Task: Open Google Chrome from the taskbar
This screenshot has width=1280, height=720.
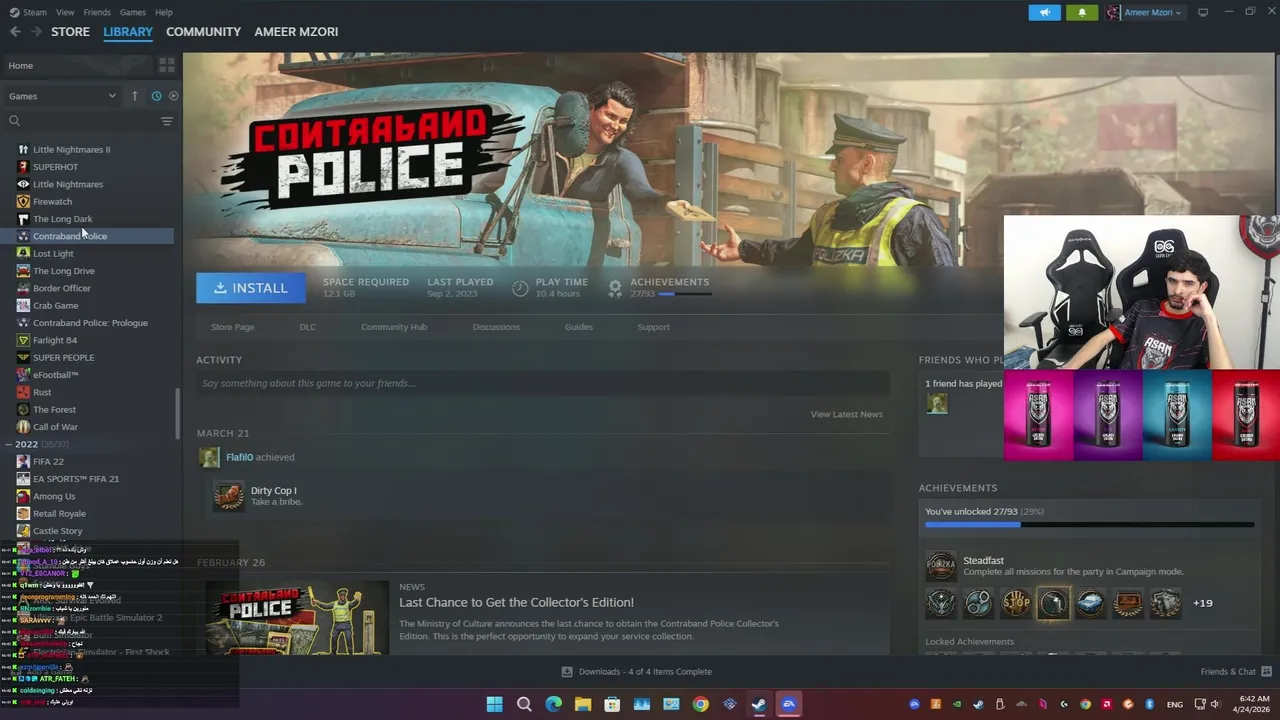Action: pos(700,704)
